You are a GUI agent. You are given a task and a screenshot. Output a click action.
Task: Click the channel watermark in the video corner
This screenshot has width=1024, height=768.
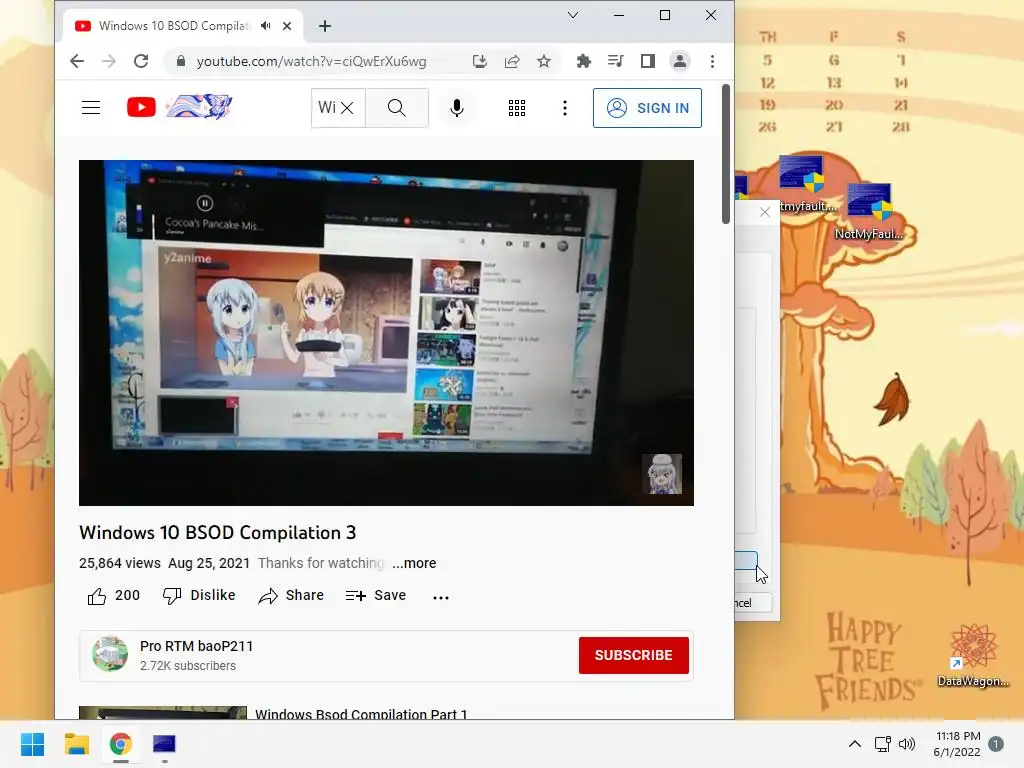[662, 473]
